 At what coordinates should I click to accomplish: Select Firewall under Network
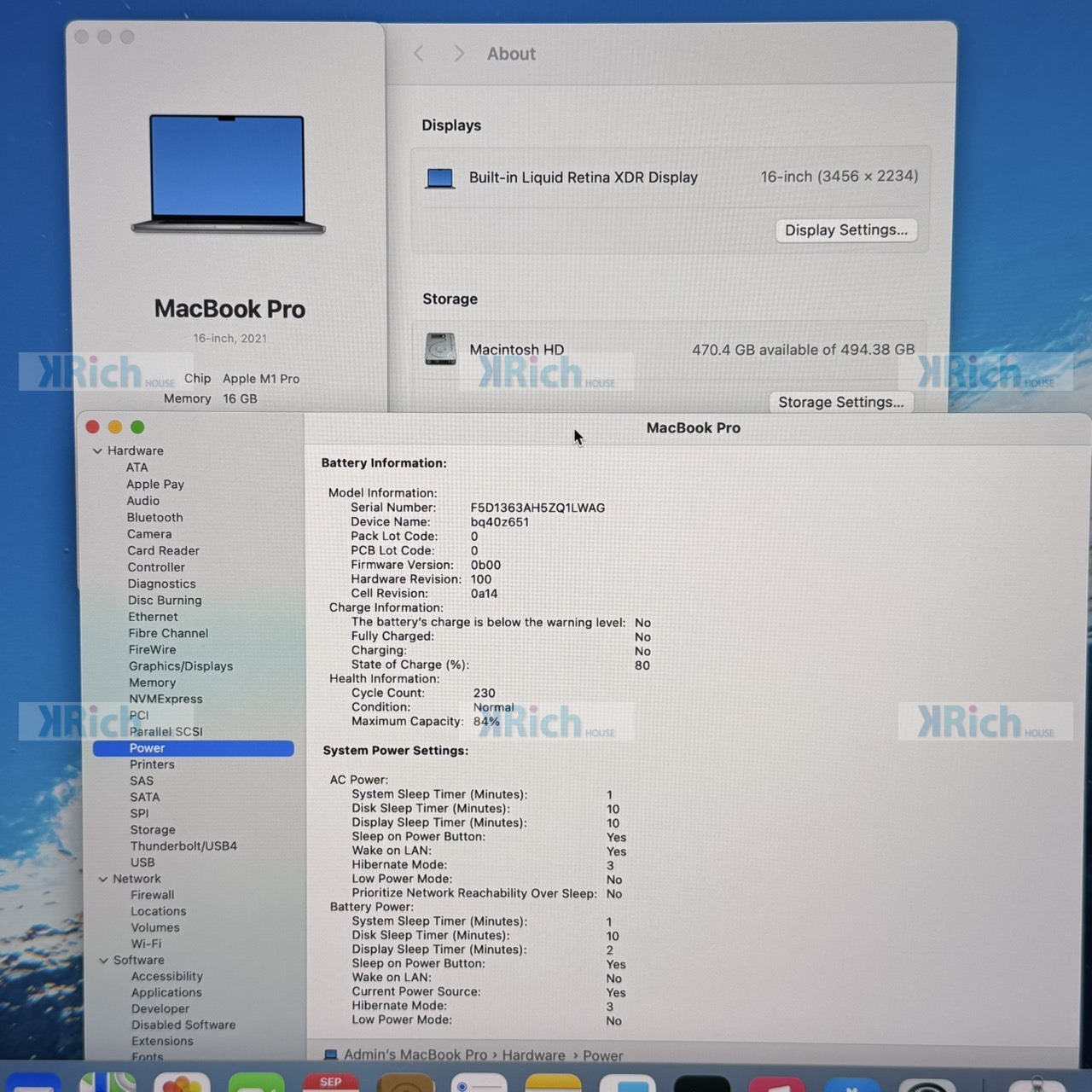click(x=153, y=895)
